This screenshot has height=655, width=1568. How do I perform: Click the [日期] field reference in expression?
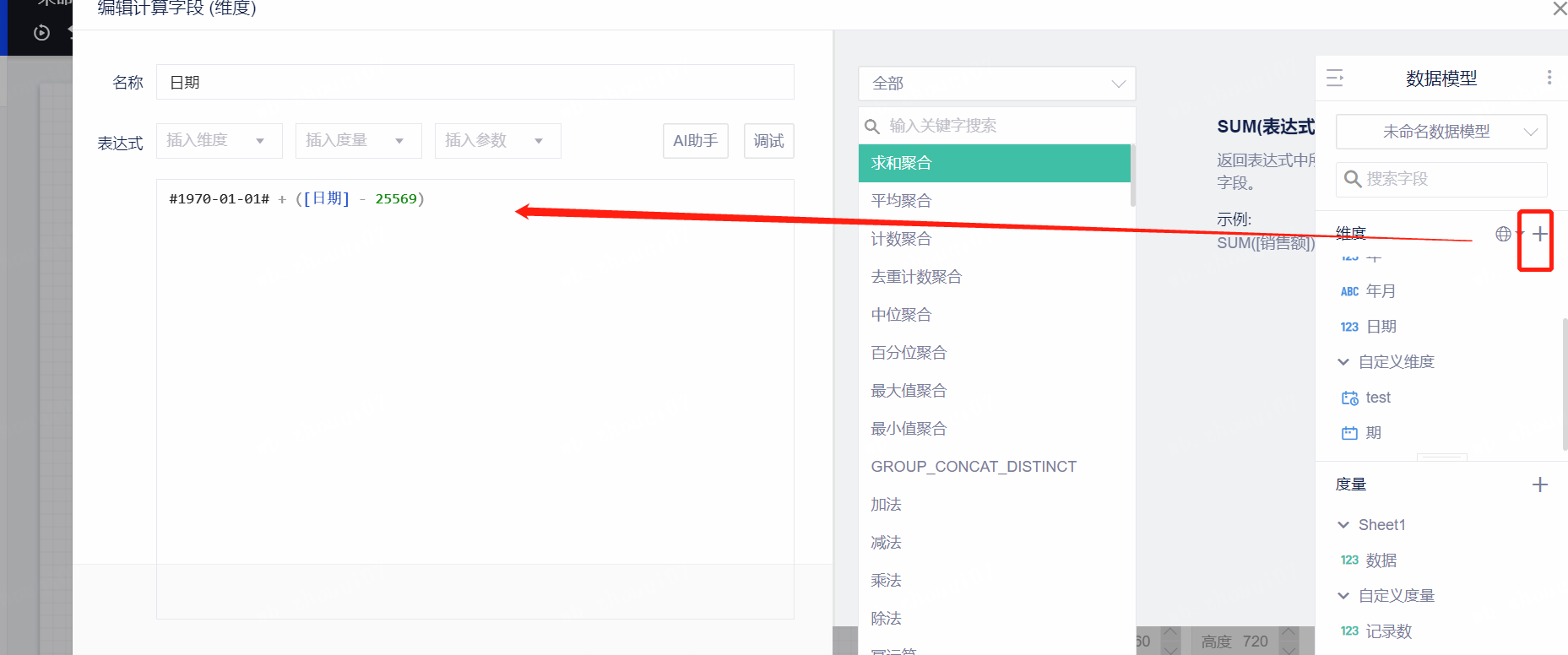(327, 198)
